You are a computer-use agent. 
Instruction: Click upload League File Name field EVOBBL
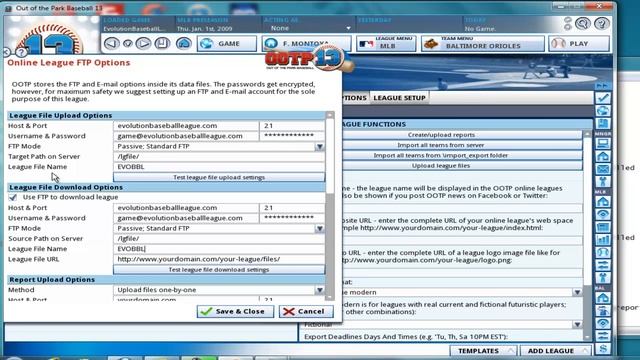click(219, 167)
